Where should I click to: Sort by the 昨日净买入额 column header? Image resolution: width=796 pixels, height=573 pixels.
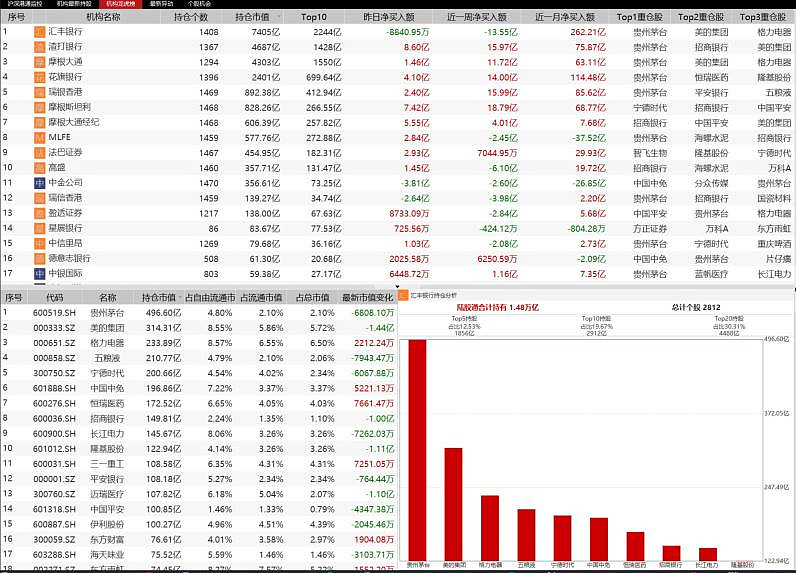[389, 17]
